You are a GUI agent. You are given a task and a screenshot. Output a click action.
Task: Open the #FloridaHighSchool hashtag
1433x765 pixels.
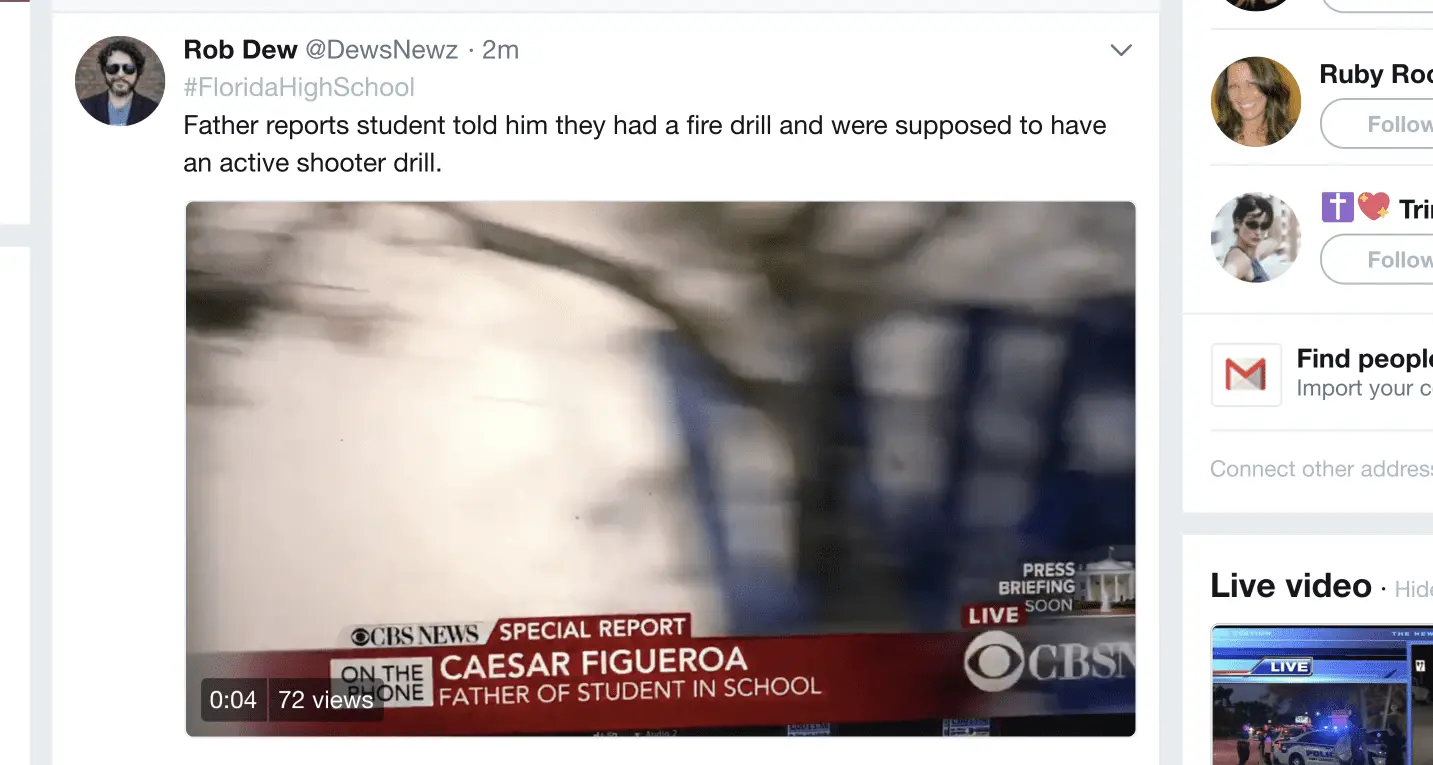click(x=299, y=87)
